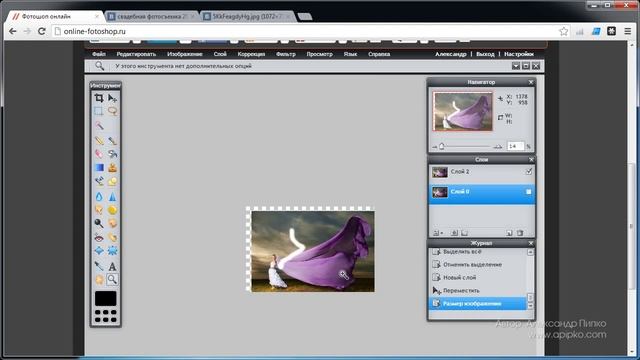
Task: Click the Выход logout link
Action: click(x=485, y=54)
